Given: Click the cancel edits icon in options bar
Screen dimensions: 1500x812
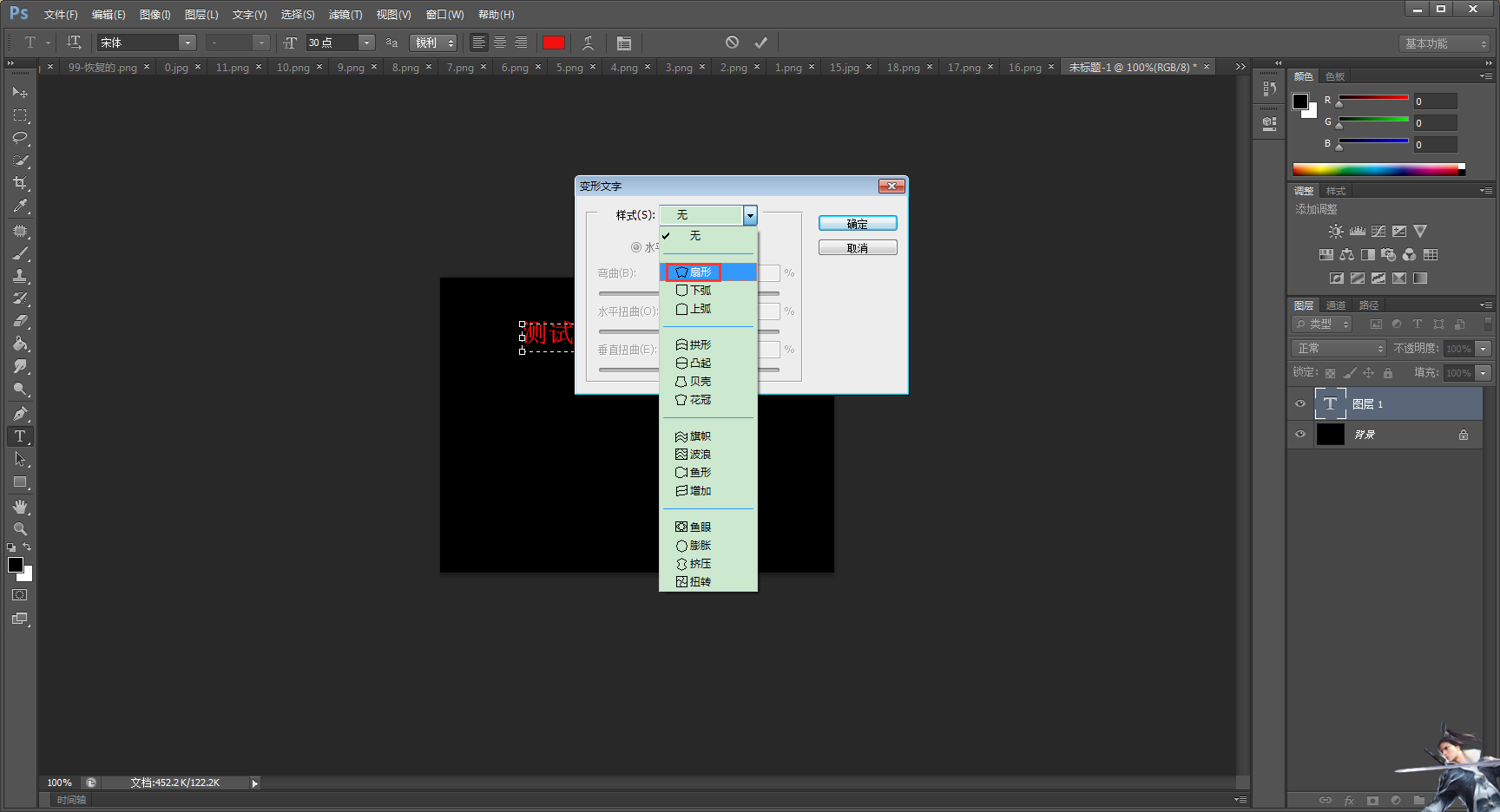Looking at the screenshot, I should tap(732, 43).
